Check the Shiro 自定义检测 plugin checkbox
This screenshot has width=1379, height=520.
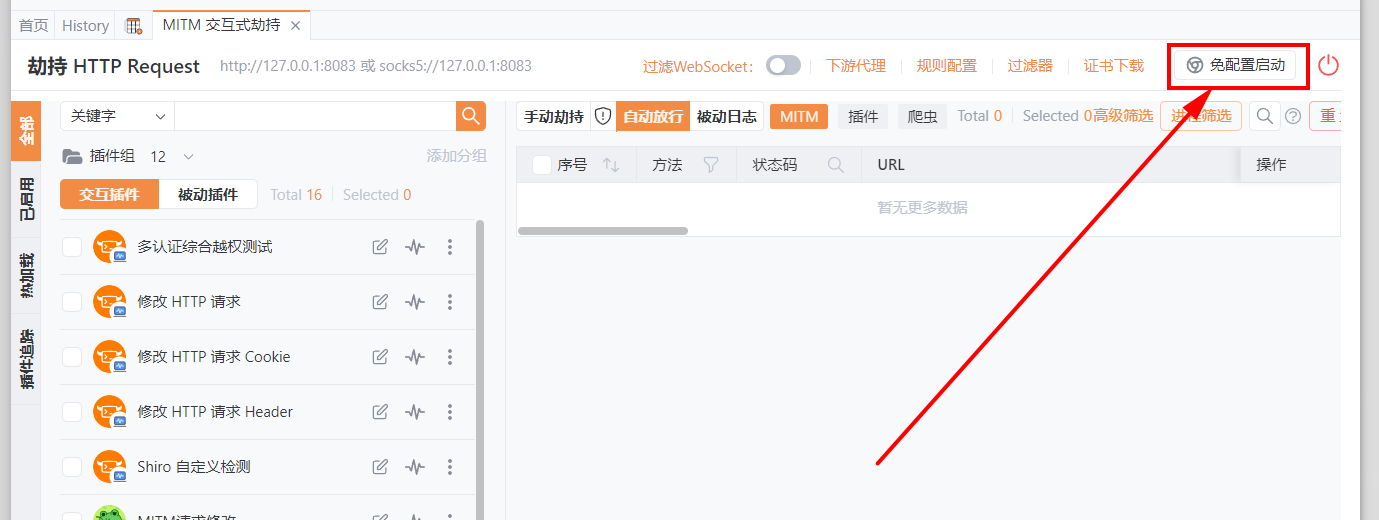72,467
